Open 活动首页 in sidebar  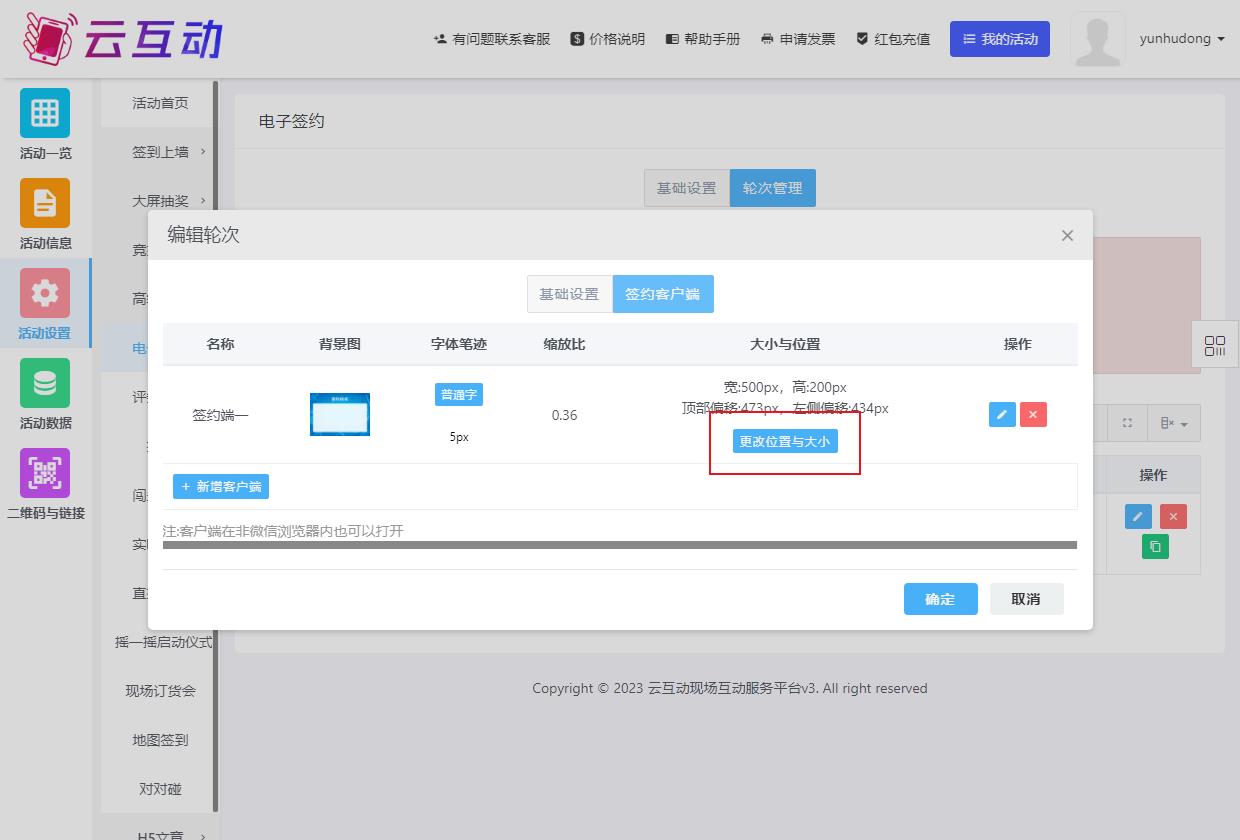tap(160, 103)
